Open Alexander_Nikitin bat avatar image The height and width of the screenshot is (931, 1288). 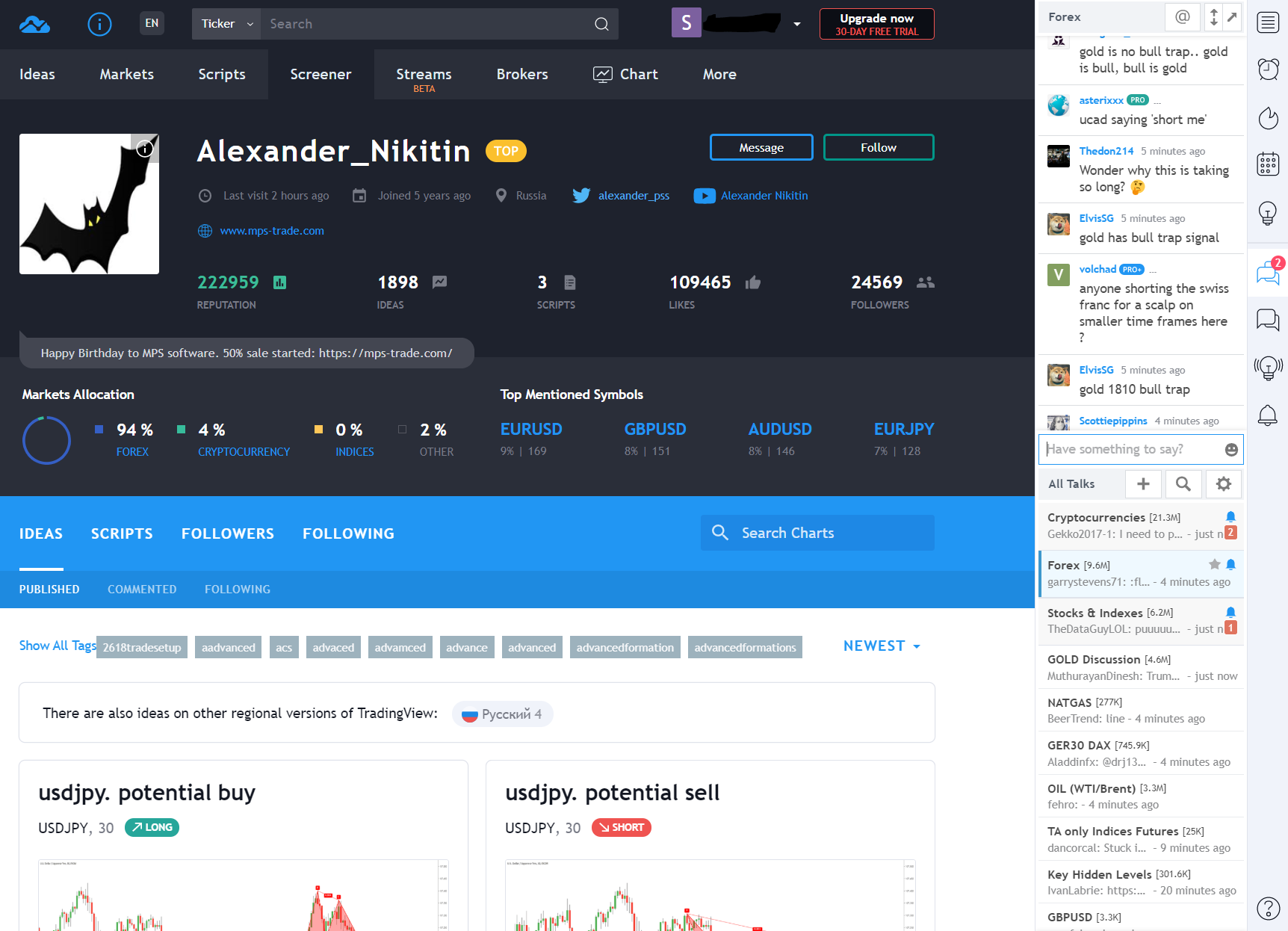pyautogui.click(x=89, y=204)
